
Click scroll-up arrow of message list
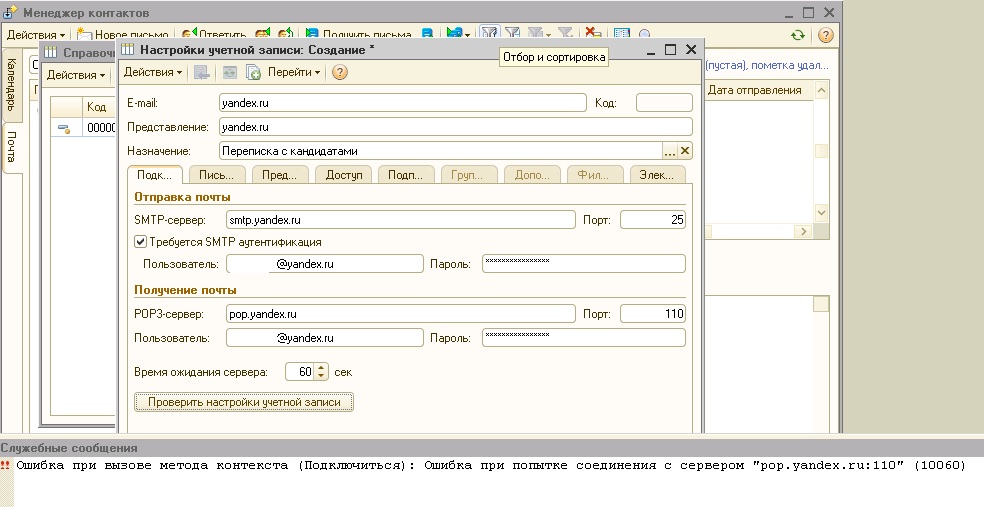click(821, 91)
